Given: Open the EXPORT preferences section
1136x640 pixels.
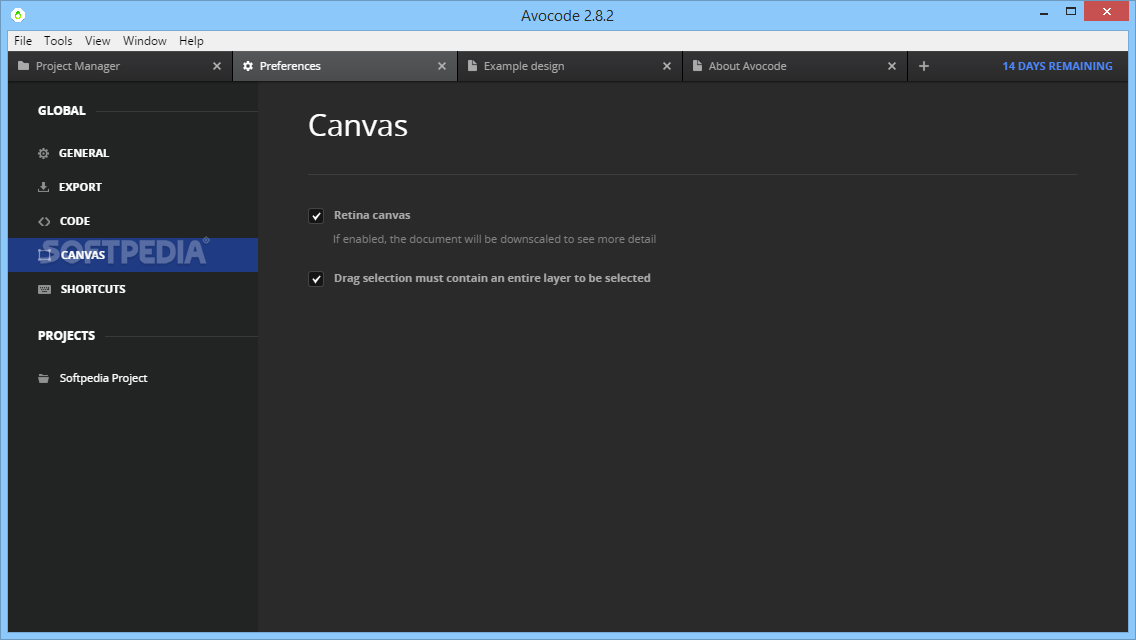Looking at the screenshot, I should (133, 187).
